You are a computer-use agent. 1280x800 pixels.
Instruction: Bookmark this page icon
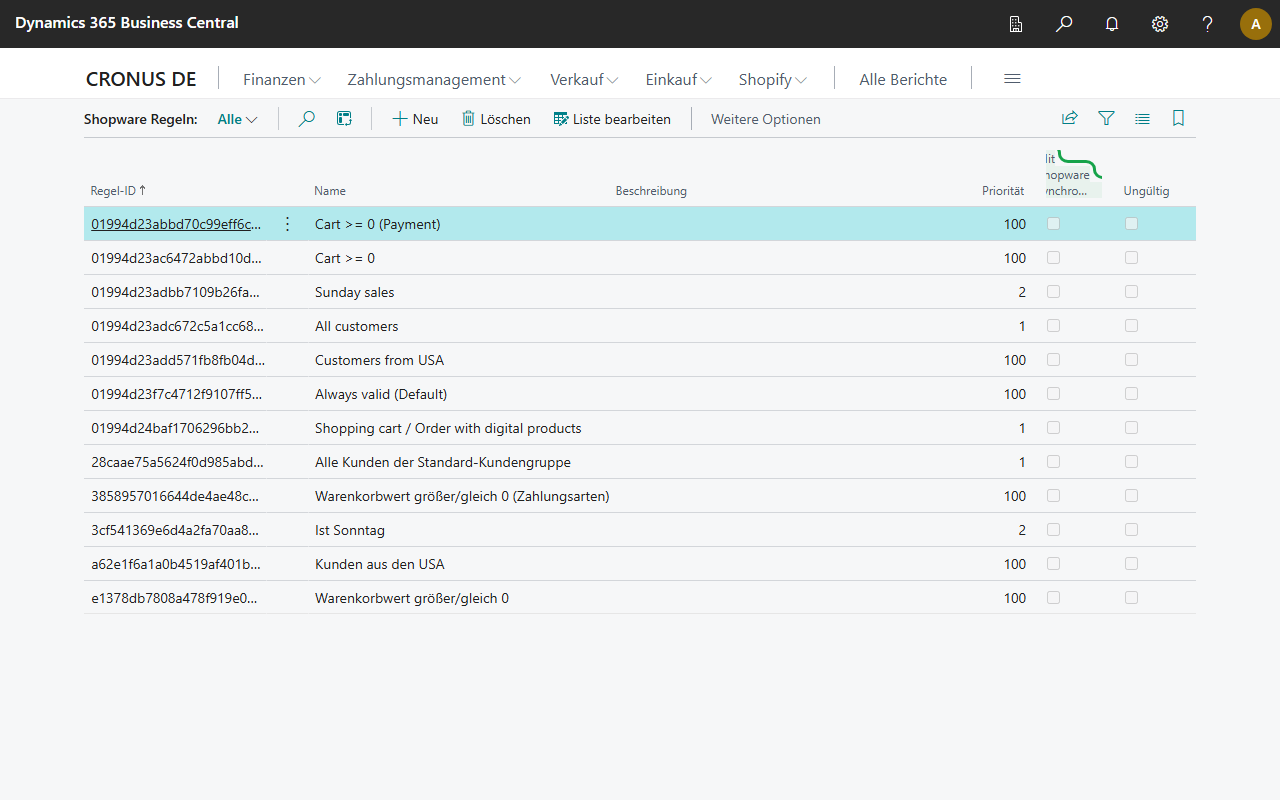point(1178,118)
